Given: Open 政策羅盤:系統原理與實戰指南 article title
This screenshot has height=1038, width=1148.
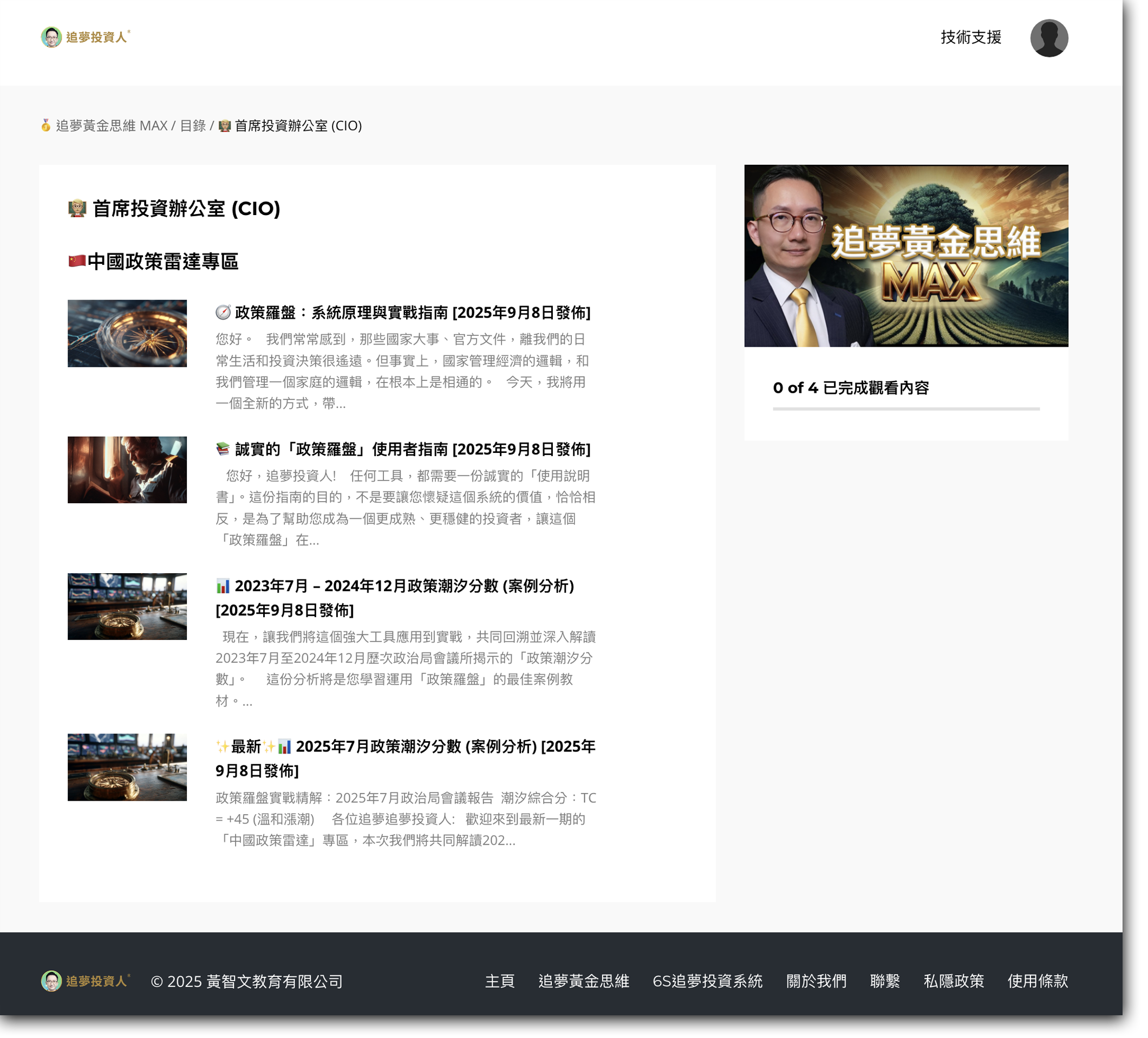Looking at the screenshot, I should (x=413, y=313).
